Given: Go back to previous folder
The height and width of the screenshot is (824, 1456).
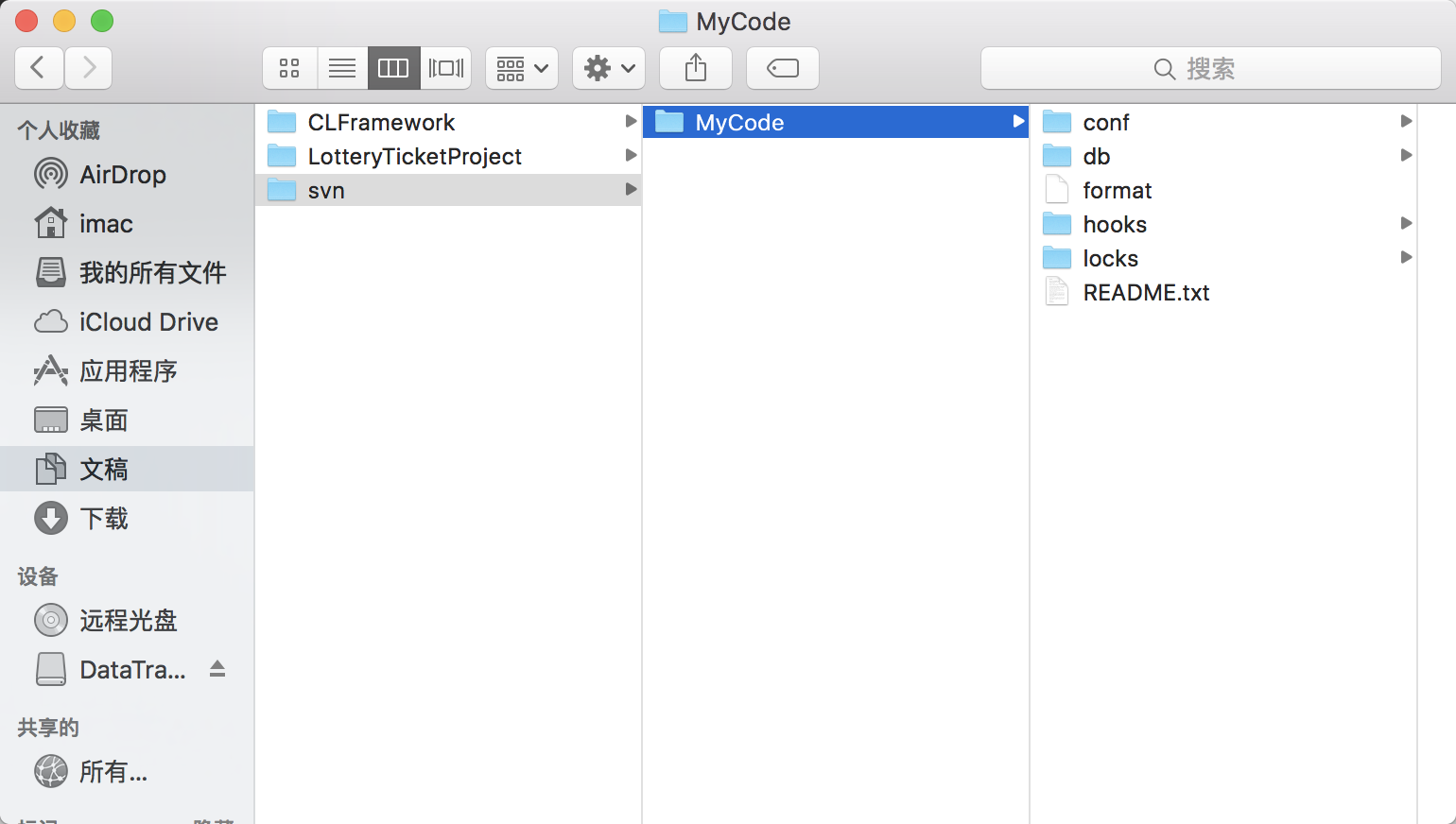Looking at the screenshot, I should click(39, 68).
